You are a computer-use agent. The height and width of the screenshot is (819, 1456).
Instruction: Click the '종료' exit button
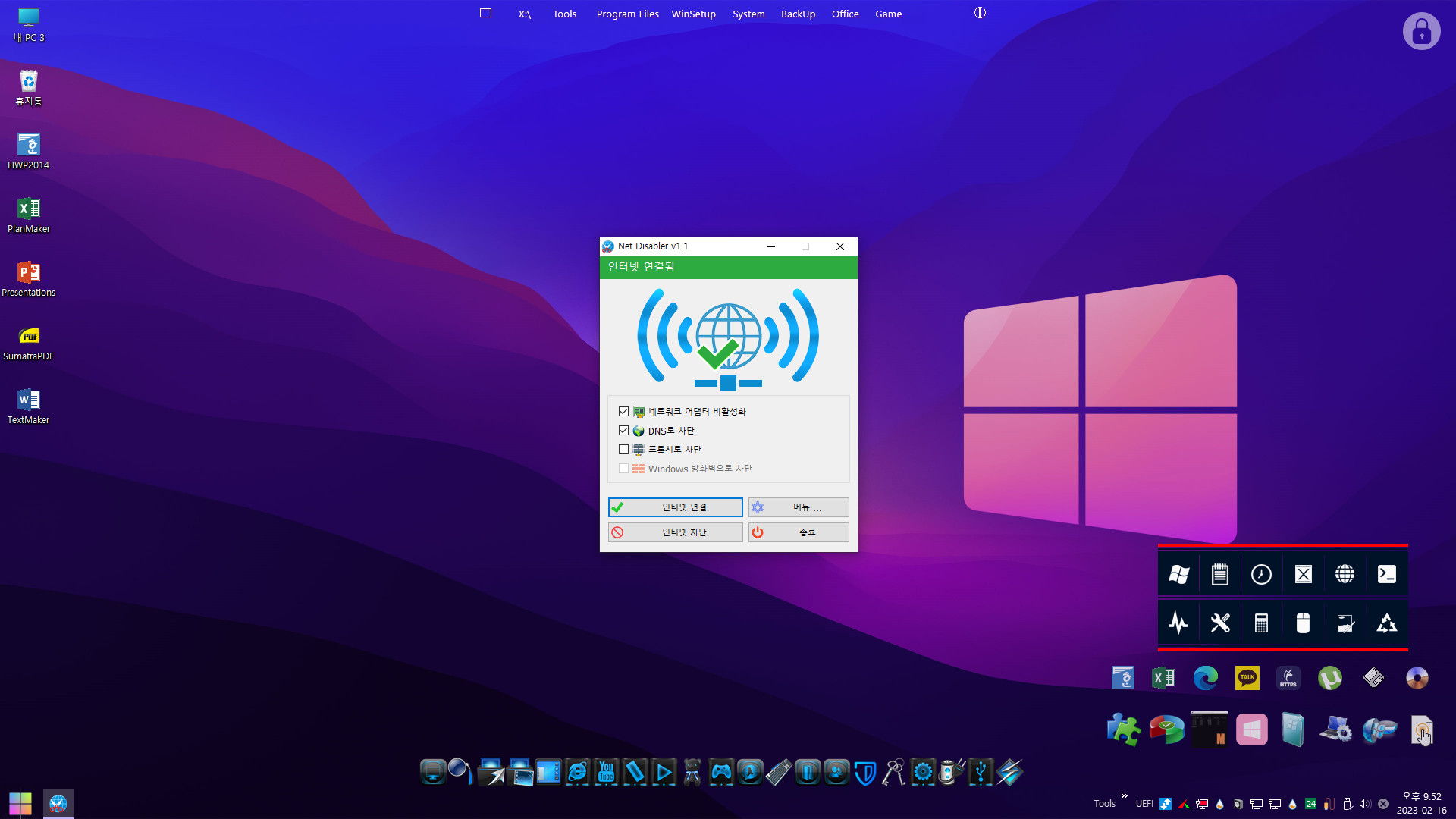[799, 532]
